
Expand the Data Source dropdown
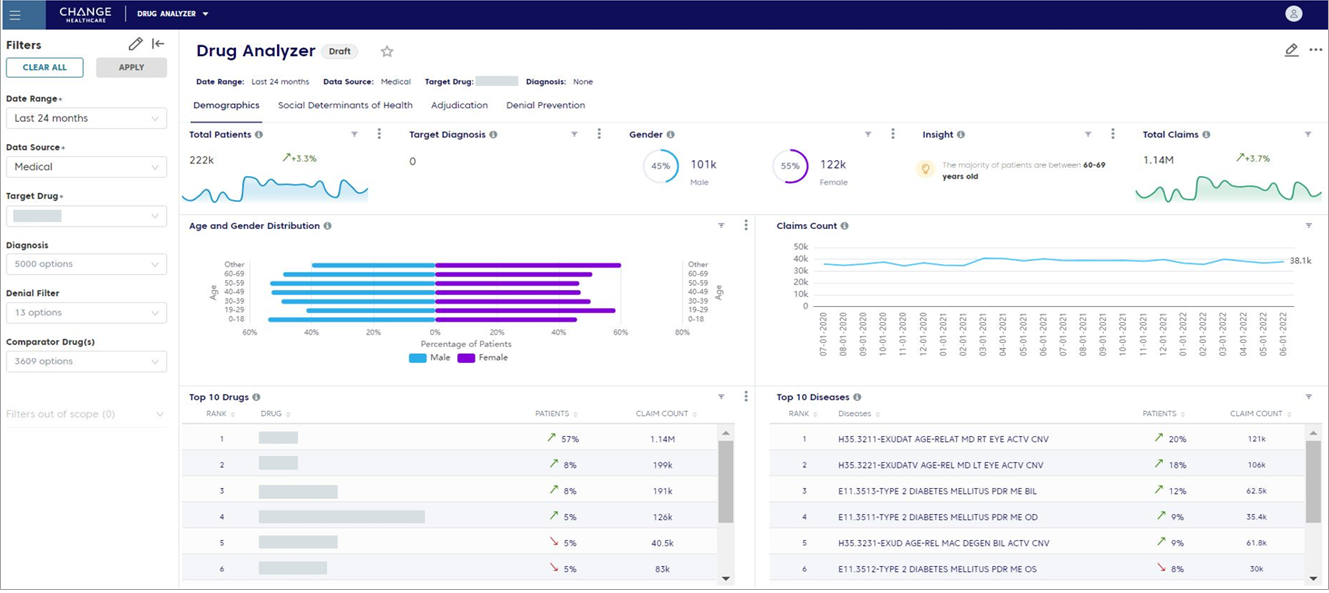coord(86,167)
